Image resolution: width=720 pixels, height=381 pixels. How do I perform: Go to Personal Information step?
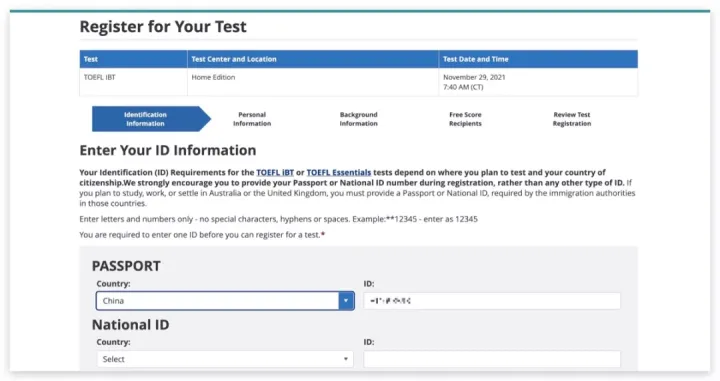(252, 119)
